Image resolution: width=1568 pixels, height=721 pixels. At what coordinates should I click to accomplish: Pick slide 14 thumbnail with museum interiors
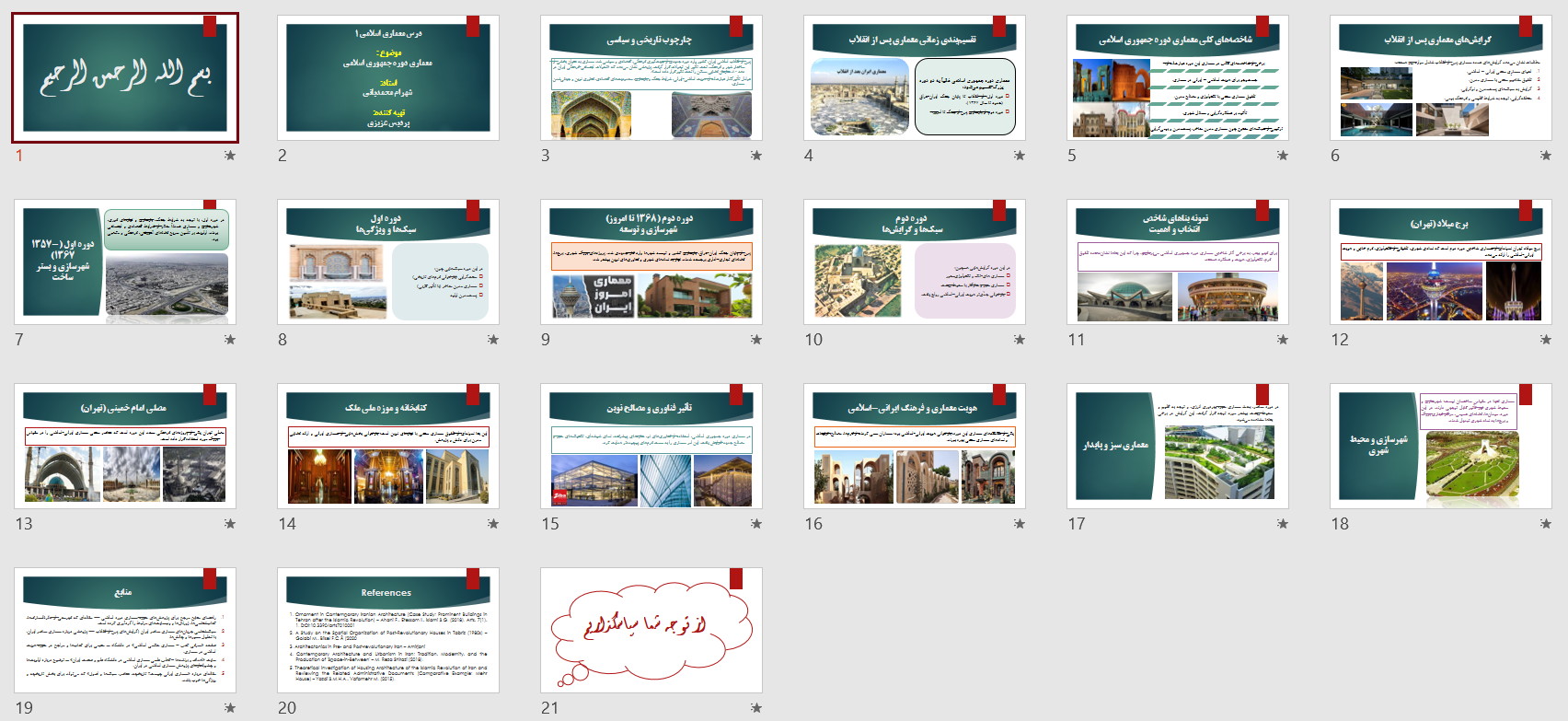tap(387, 446)
